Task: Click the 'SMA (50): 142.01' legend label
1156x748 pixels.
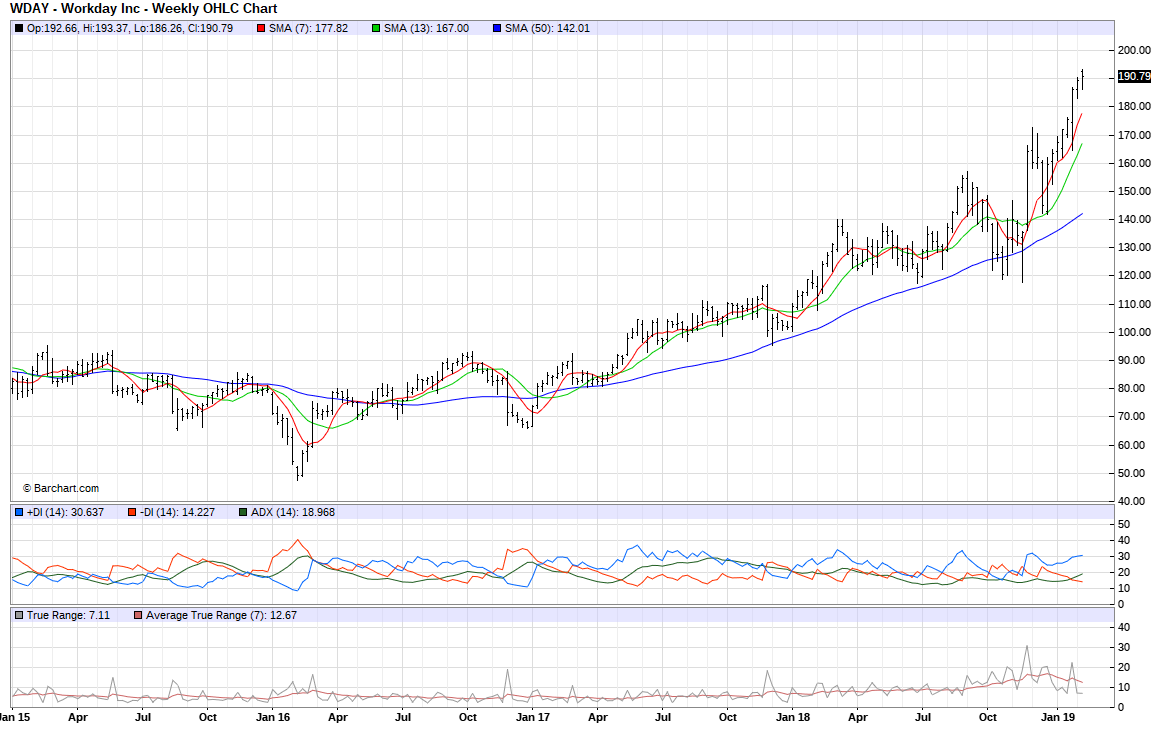Action: click(x=547, y=29)
